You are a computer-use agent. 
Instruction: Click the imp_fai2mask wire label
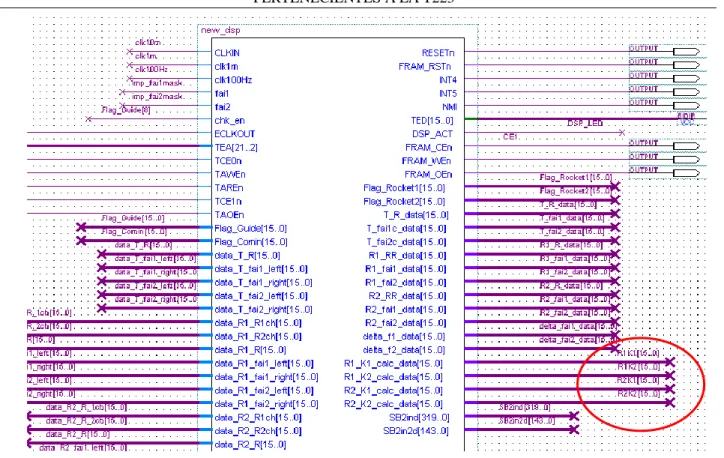click(x=158, y=96)
